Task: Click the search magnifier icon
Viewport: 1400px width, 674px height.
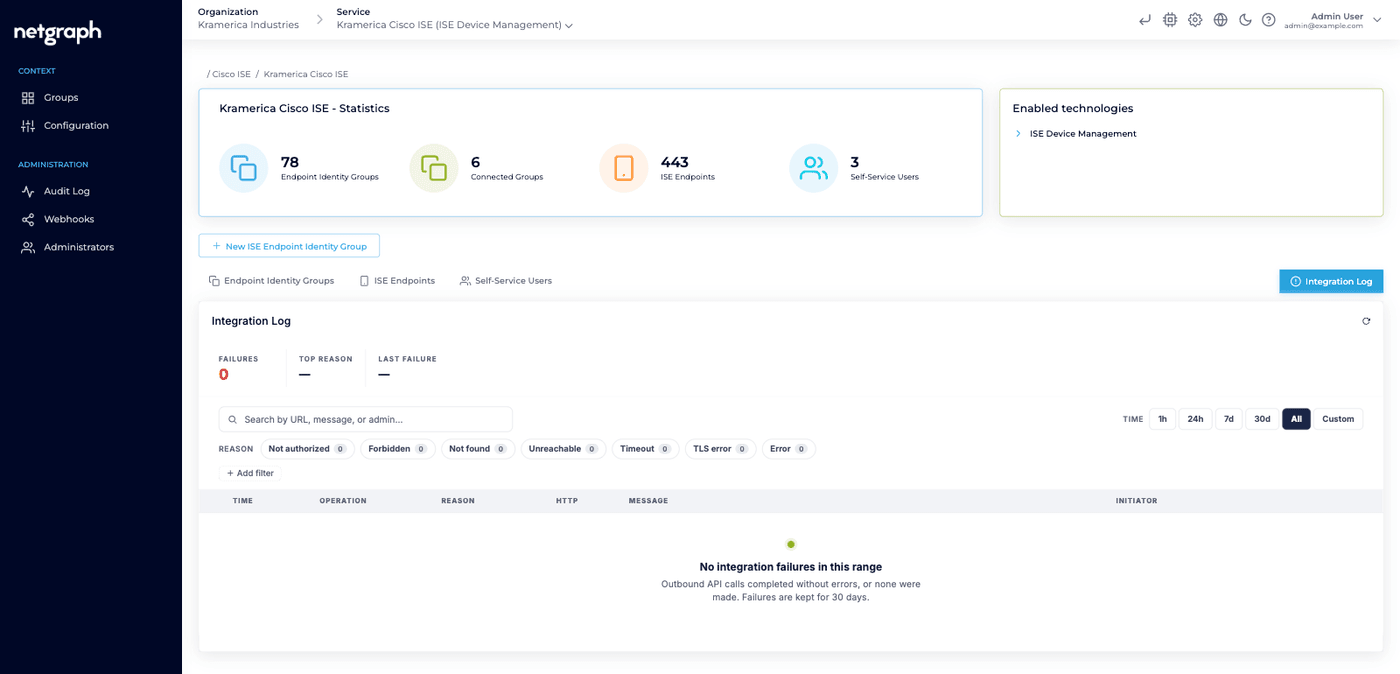Action: click(x=233, y=420)
